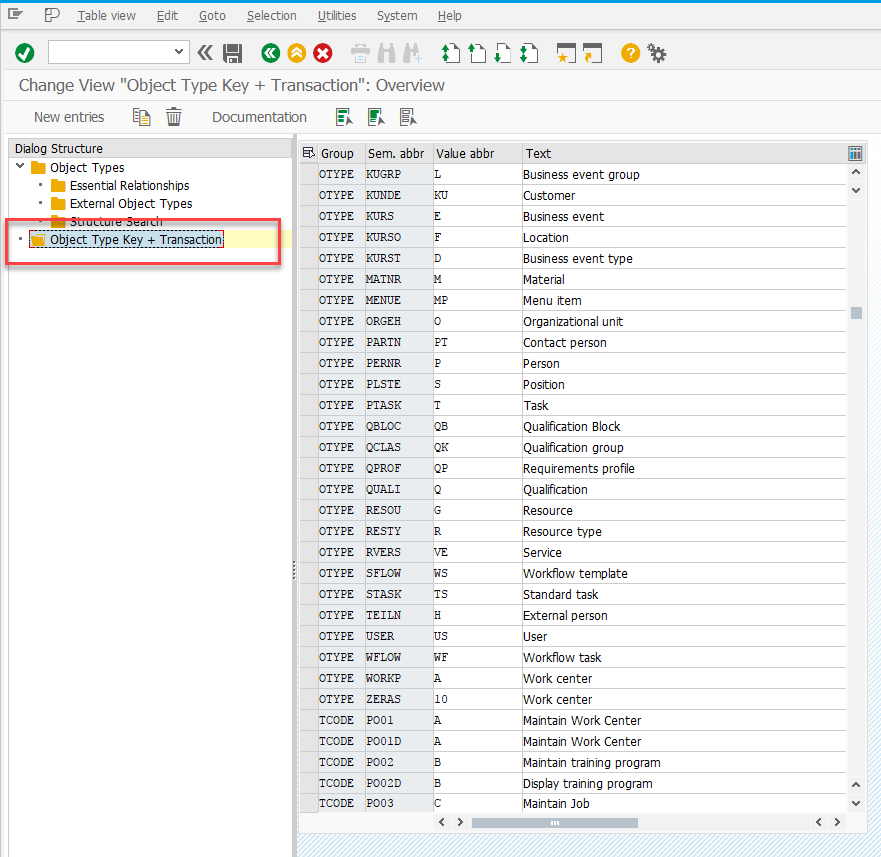Click the Select All icon

344,117
